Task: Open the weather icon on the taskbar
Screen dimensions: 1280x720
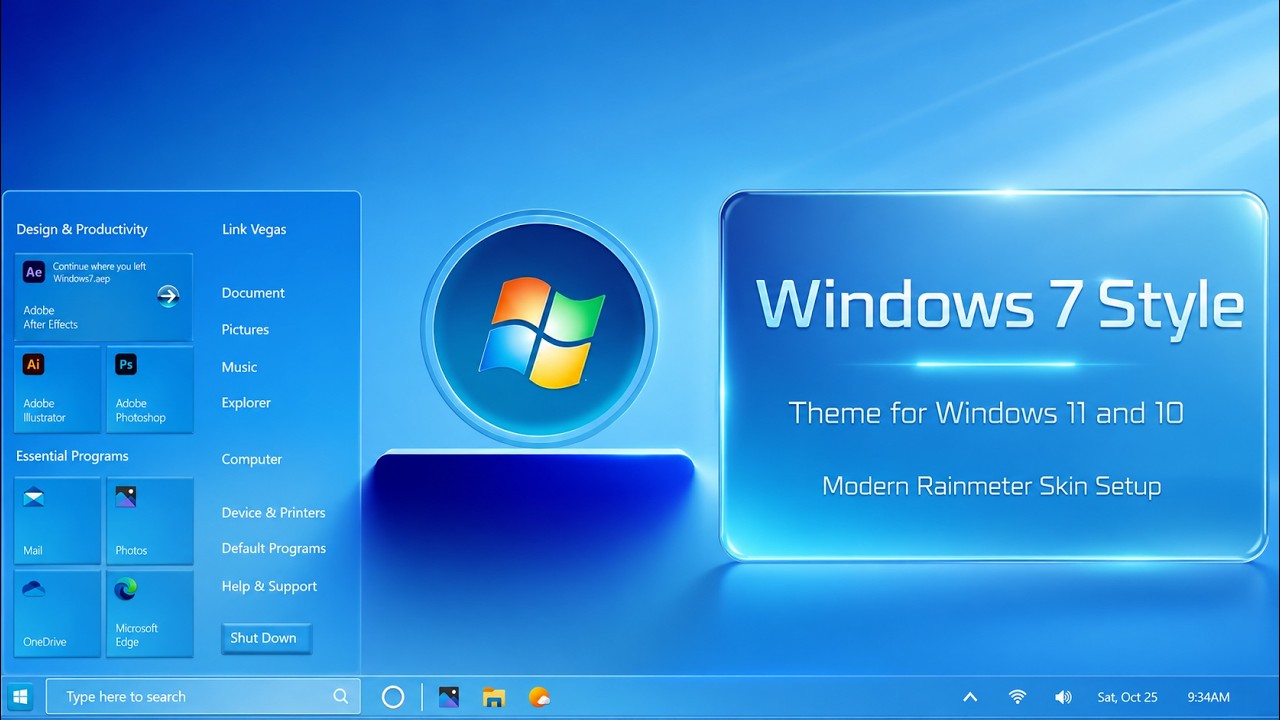Action: point(540,697)
